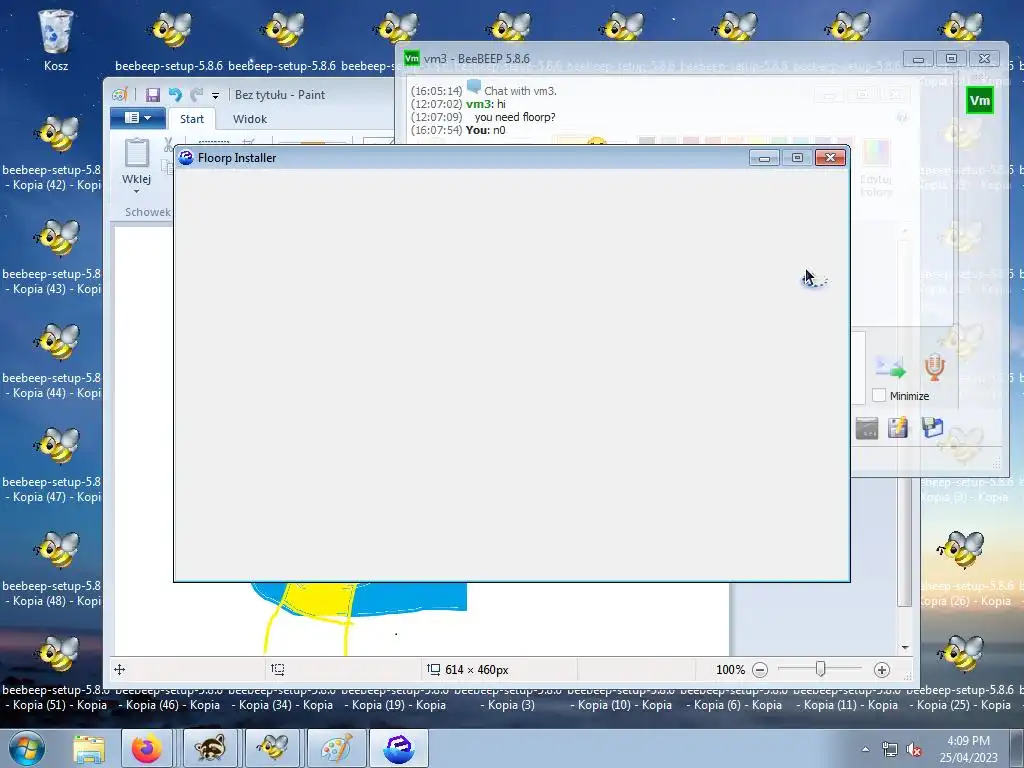
Task: Click the floppy-with-pencil icon in BeeBEEP
Action: click(x=898, y=427)
